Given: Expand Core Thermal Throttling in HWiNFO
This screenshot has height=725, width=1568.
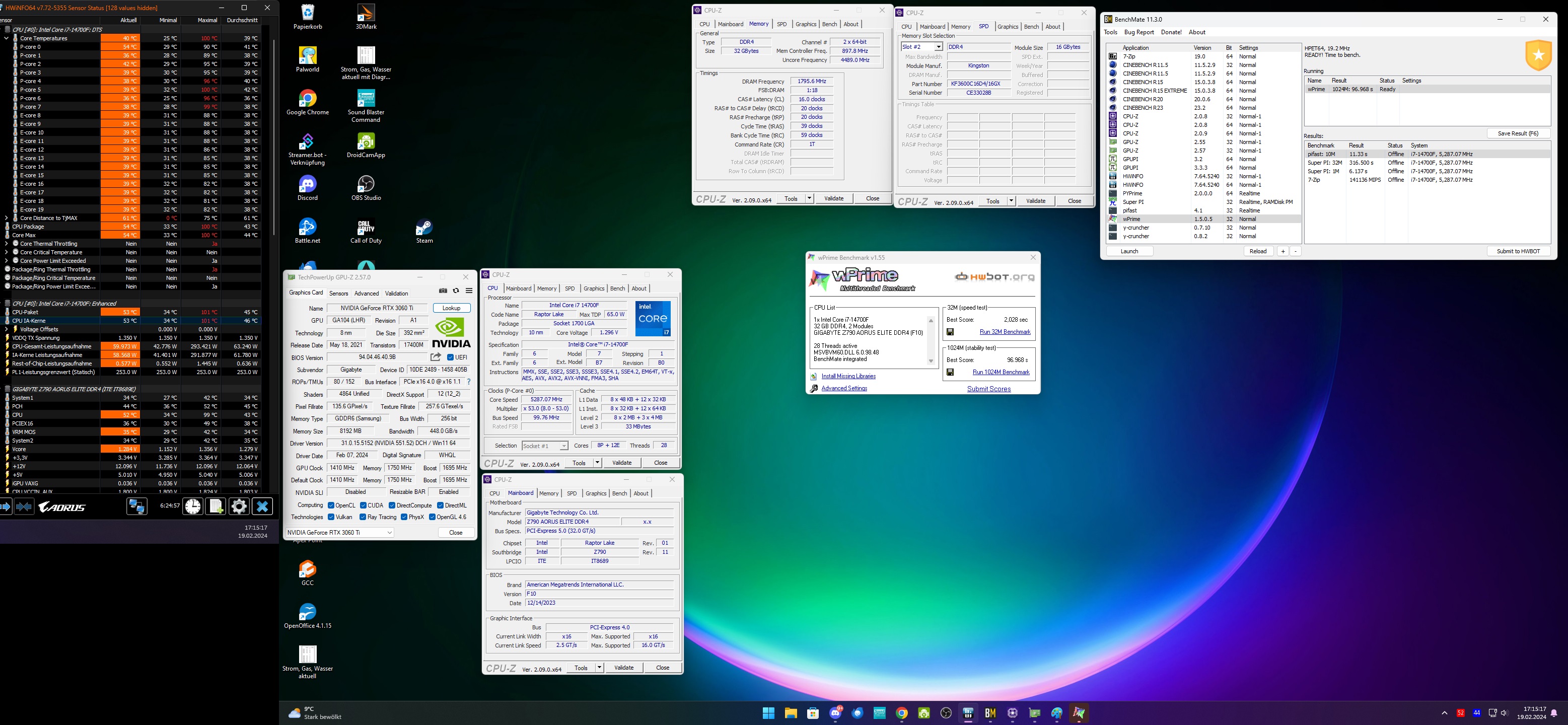Looking at the screenshot, I should click(7, 244).
